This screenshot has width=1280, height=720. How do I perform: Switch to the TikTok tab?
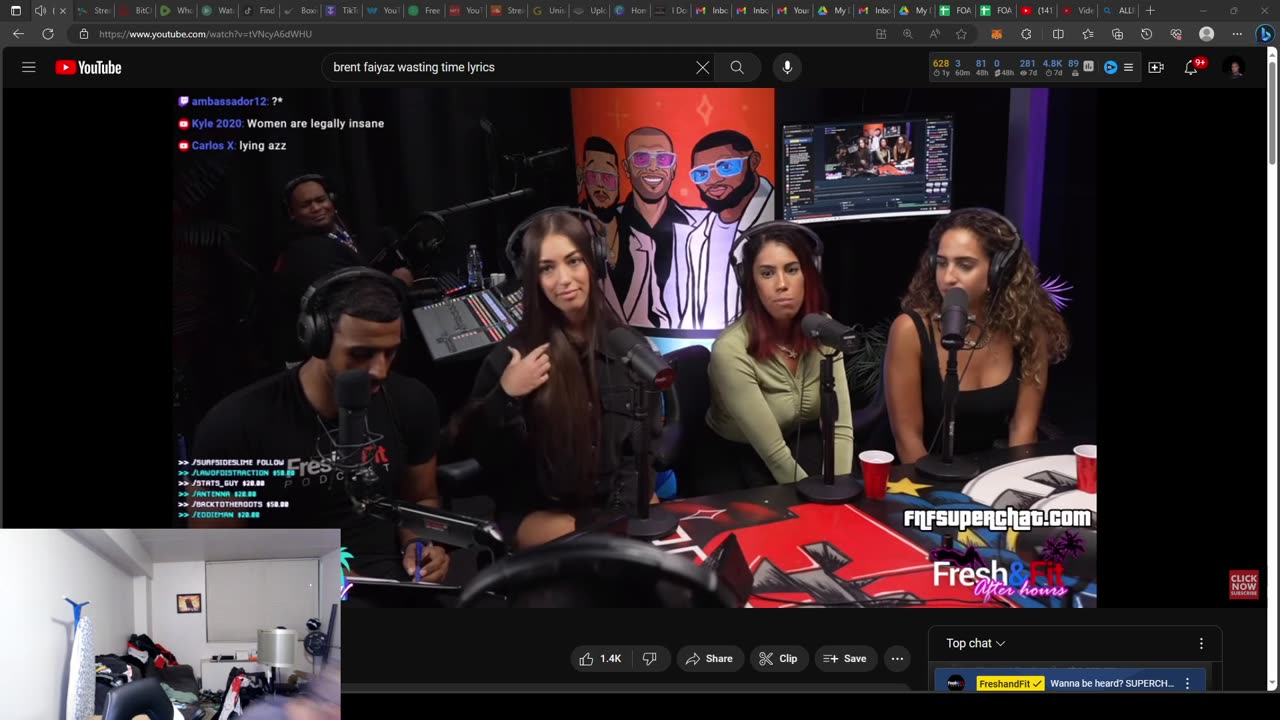[342, 11]
